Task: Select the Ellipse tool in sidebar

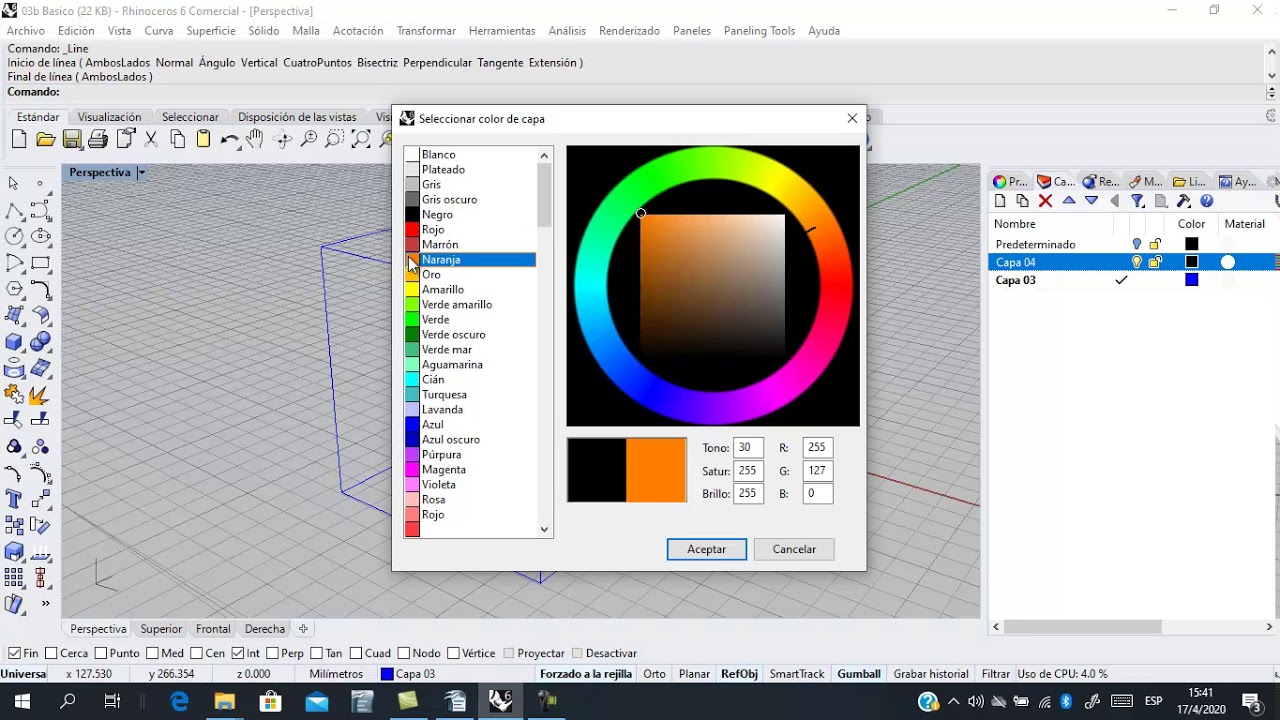Action: pyautogui.click(x=41, y=236)
